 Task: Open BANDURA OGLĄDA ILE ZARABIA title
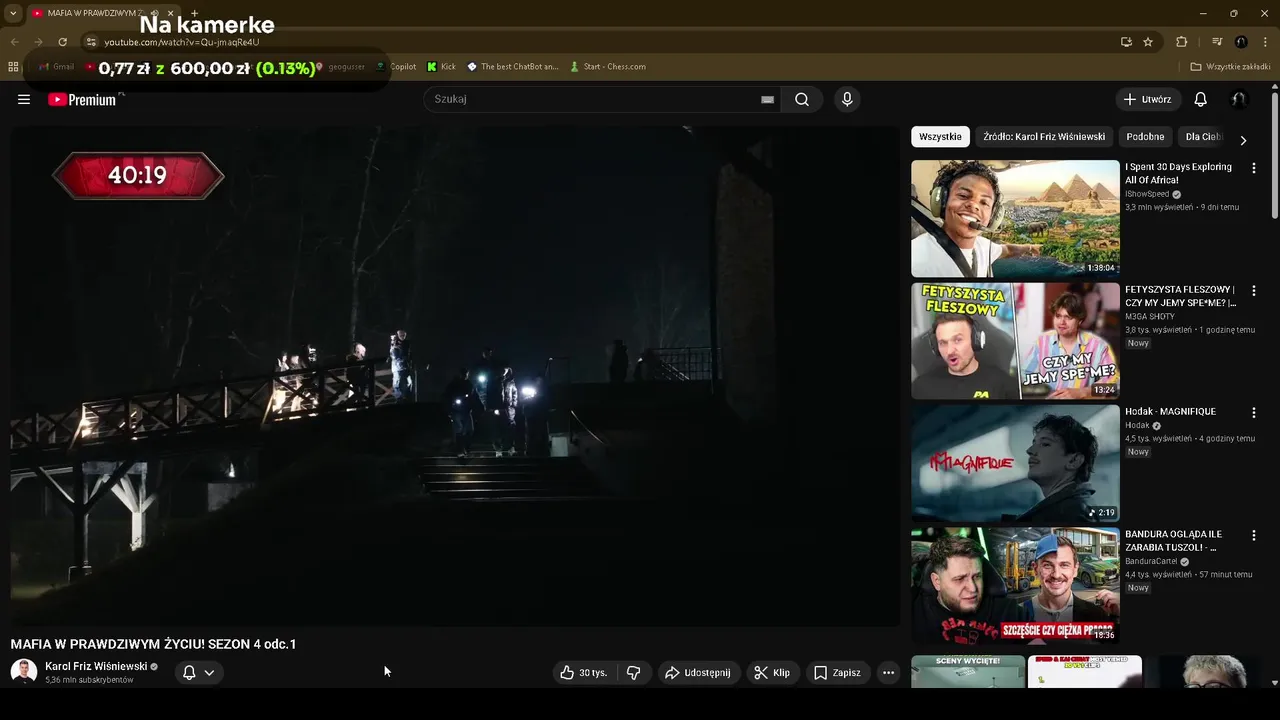coord(1174,541)
